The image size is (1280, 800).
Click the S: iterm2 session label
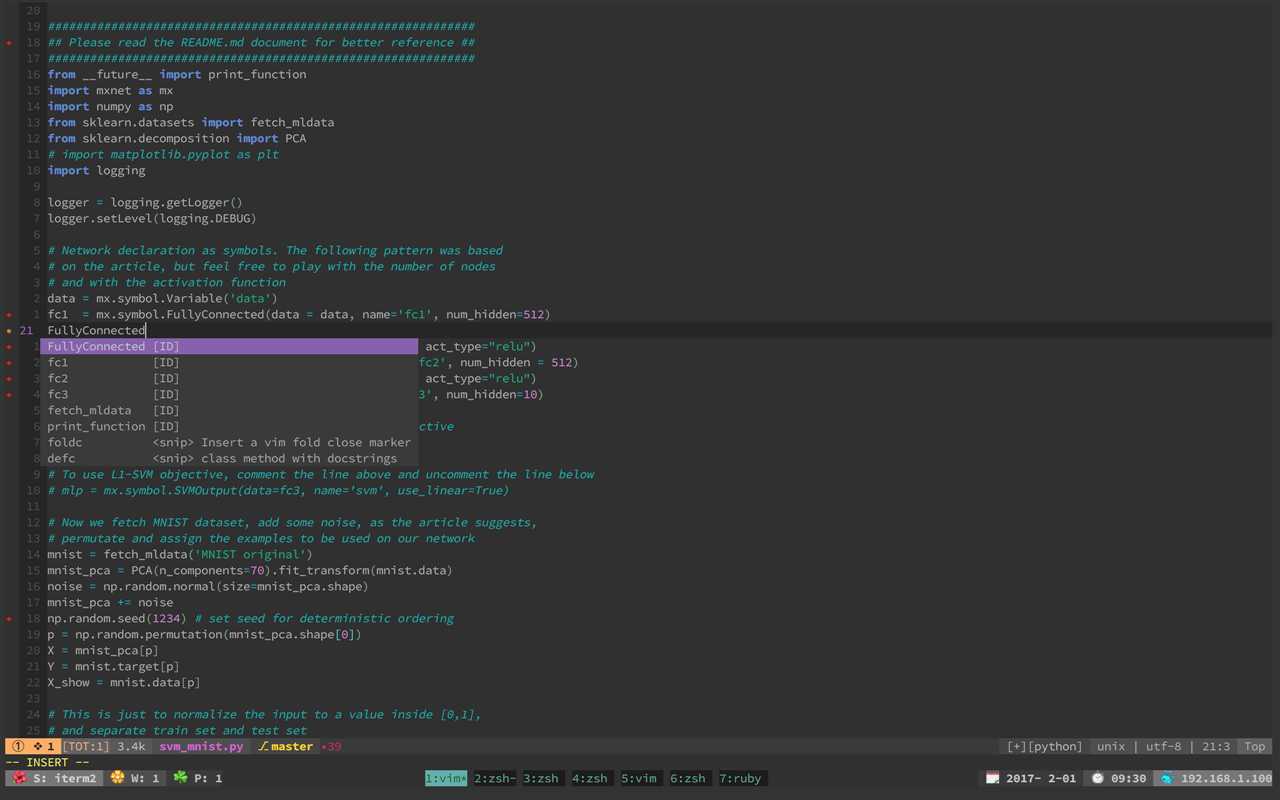tap(65, 778)
